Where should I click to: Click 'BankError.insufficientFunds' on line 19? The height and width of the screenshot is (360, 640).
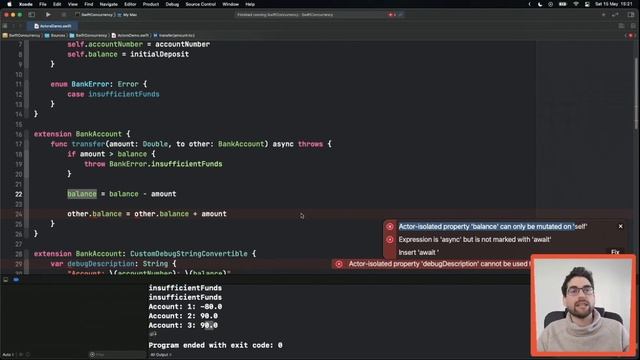click(x=166, y=164)
